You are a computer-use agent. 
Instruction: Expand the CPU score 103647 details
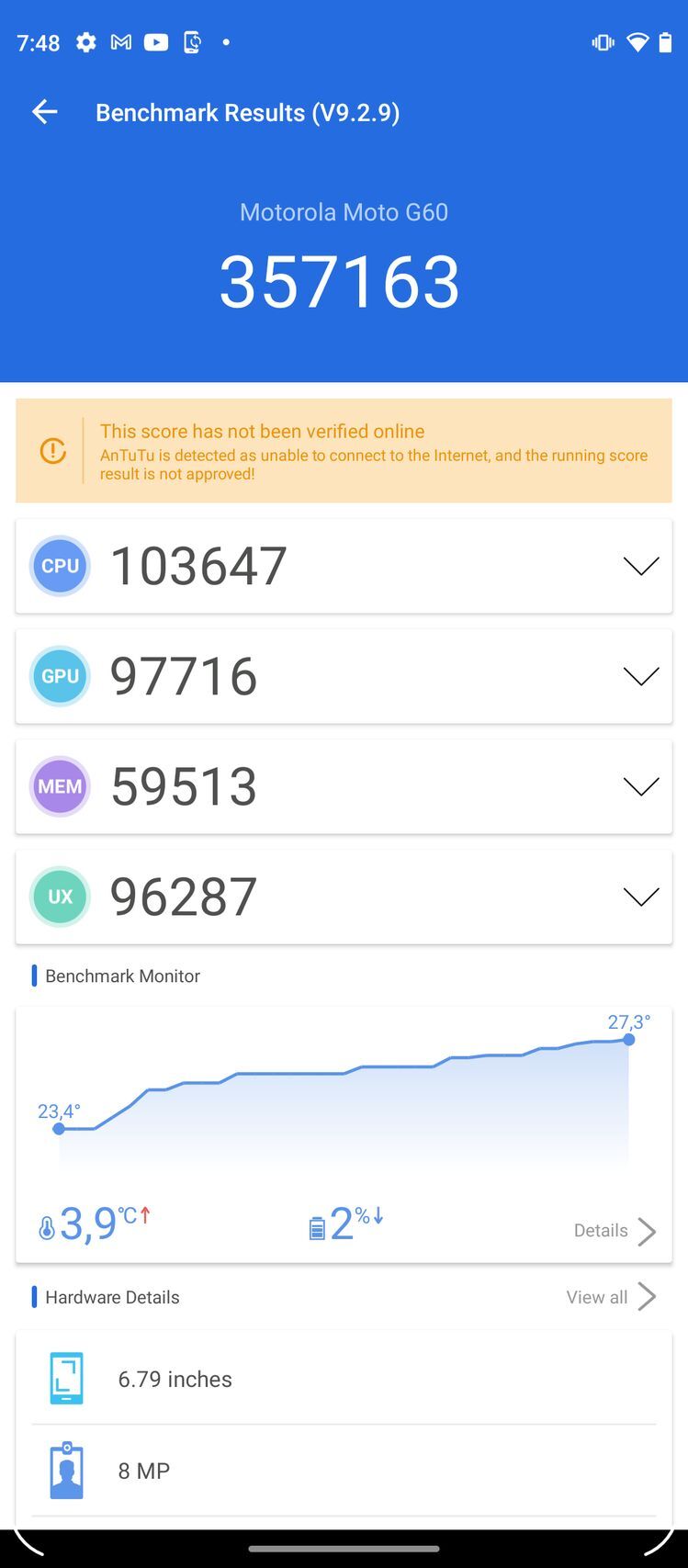640,566
